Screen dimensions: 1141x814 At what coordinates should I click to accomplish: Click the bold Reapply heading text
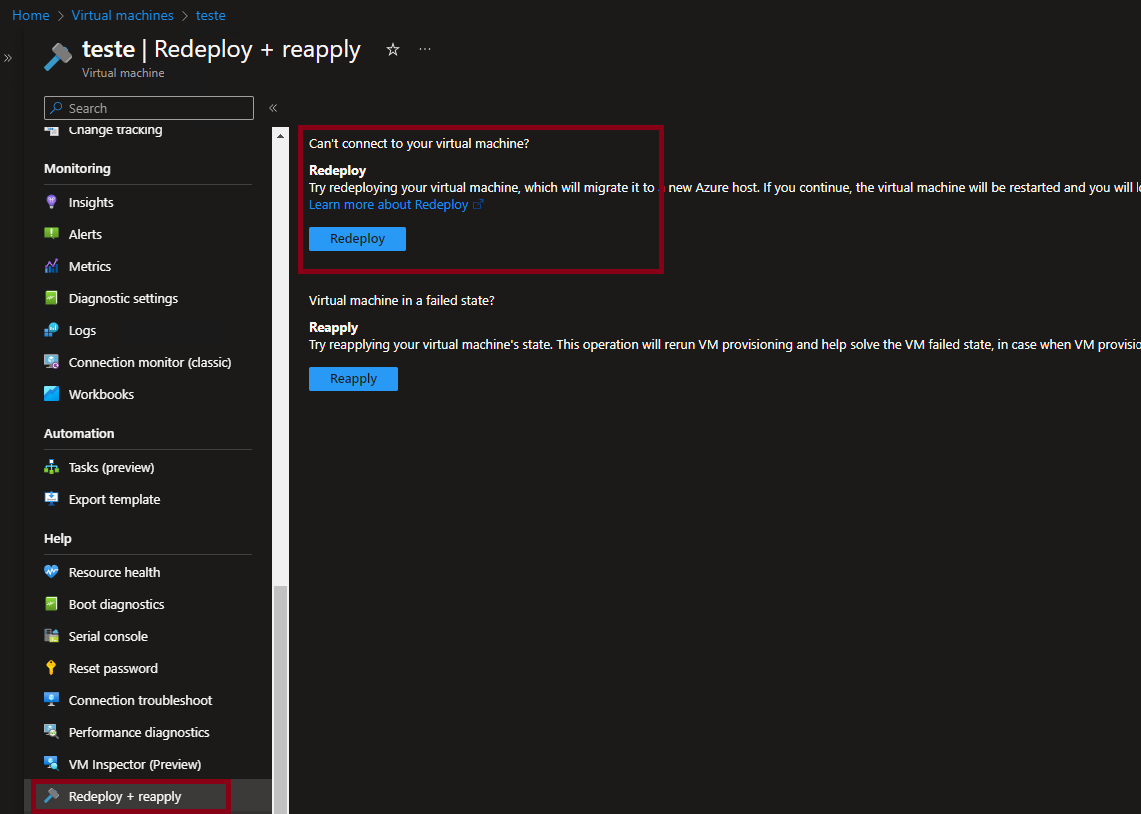(333, 327)
